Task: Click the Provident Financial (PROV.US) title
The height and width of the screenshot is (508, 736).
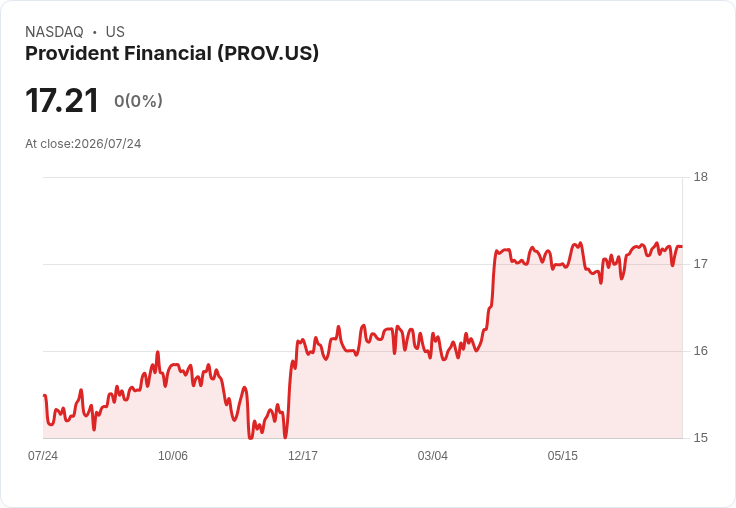Action: [172, 54]
